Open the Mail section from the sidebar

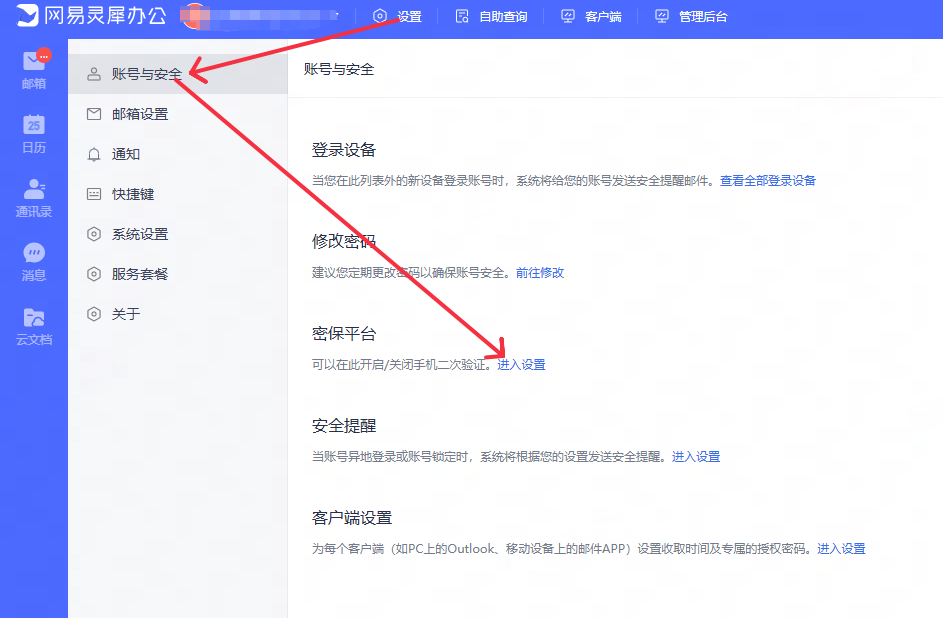[x=33, y=70]
